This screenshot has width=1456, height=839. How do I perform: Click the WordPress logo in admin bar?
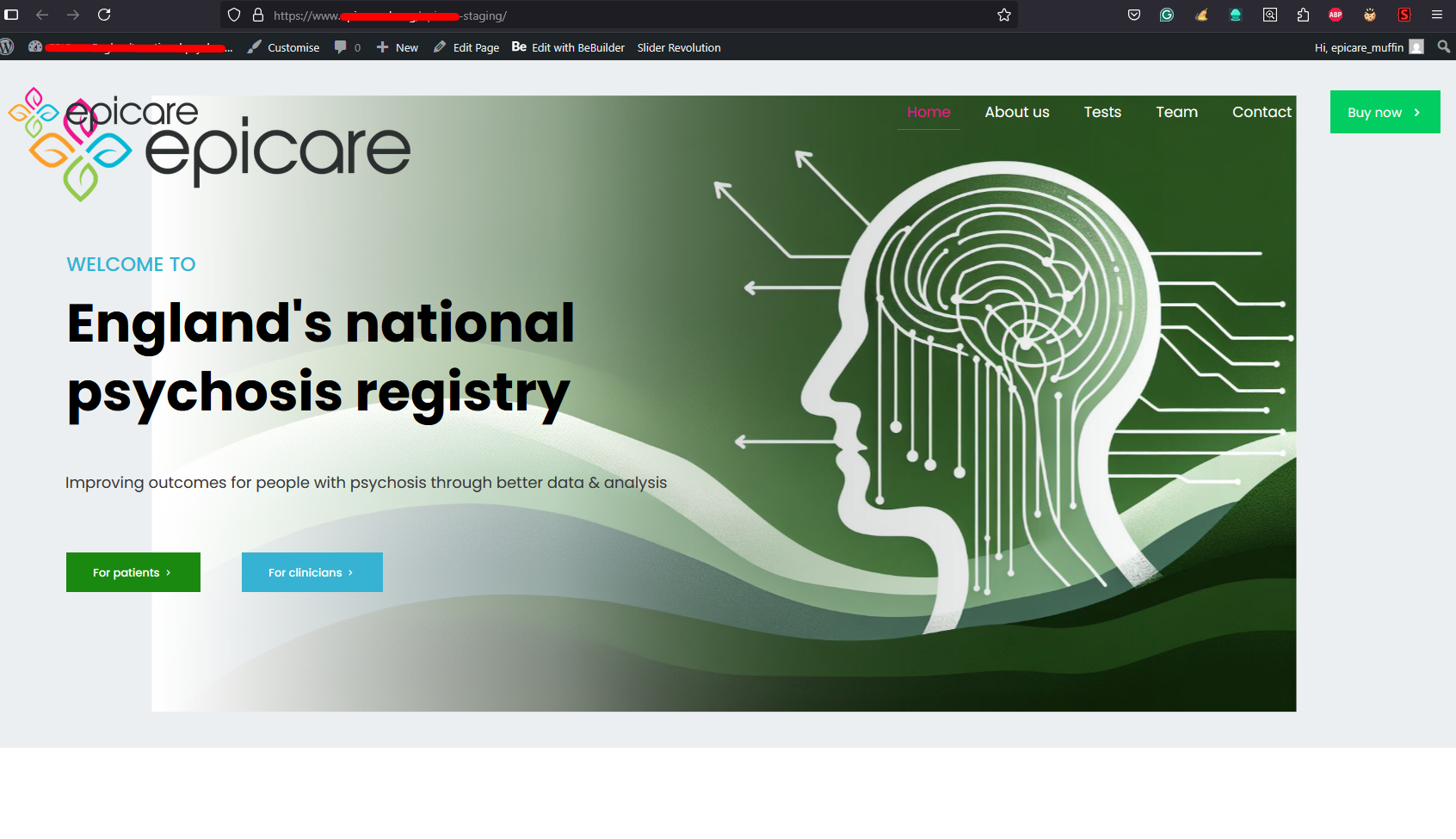point(8,47)
